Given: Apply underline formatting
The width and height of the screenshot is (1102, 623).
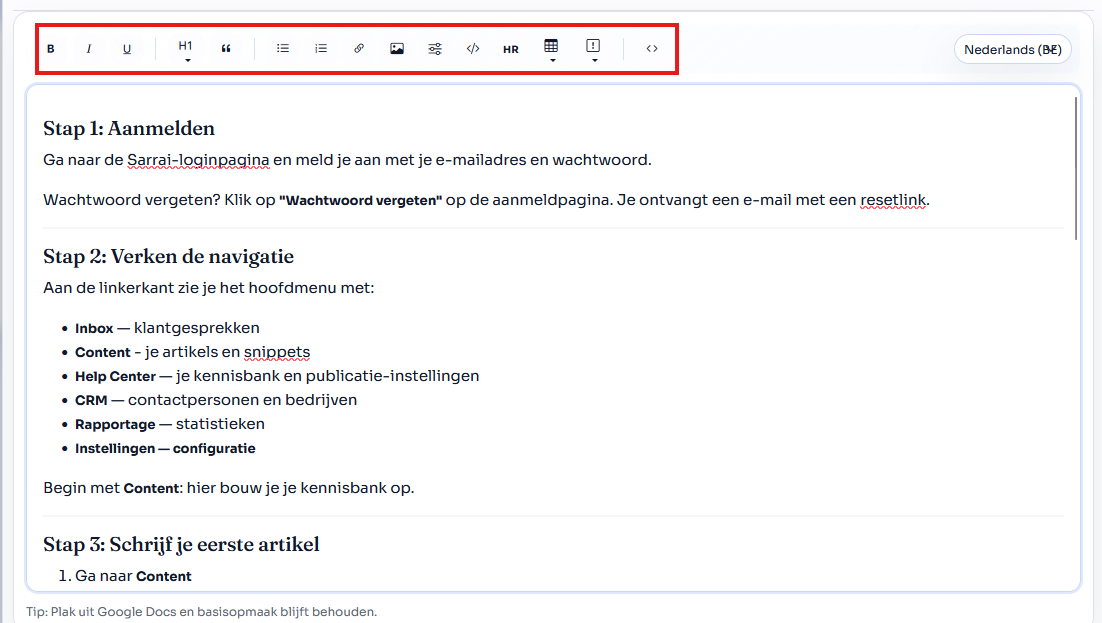Looking at the screenshot, I should [127, 48].
